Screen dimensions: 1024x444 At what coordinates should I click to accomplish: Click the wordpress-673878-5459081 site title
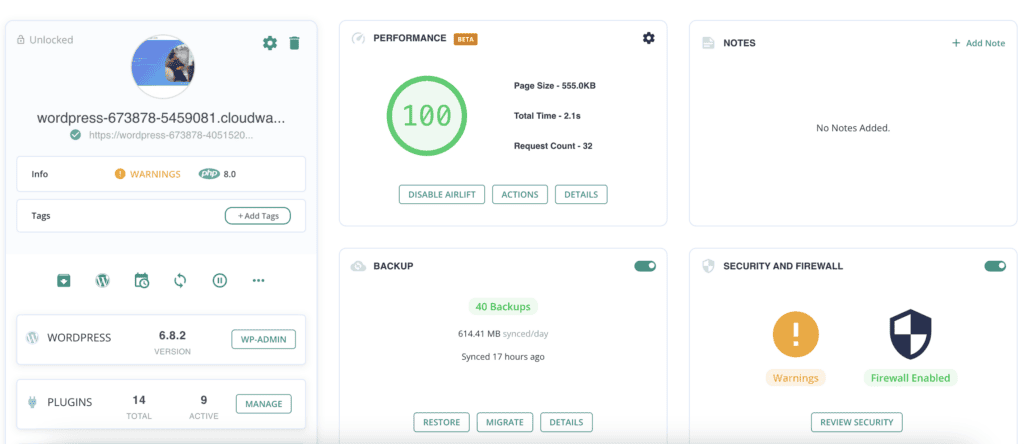pyautogui.click(x=161, y=118)
